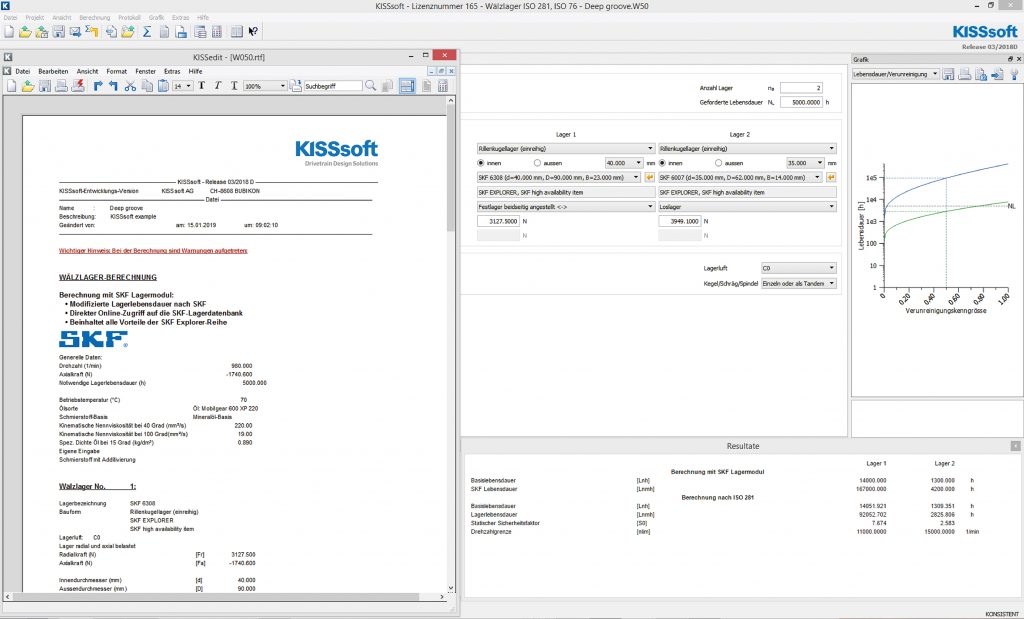
Task: Click the yellow arrow button next to SKF 6308
Action: pyautogui.click(x=649, y=177)
